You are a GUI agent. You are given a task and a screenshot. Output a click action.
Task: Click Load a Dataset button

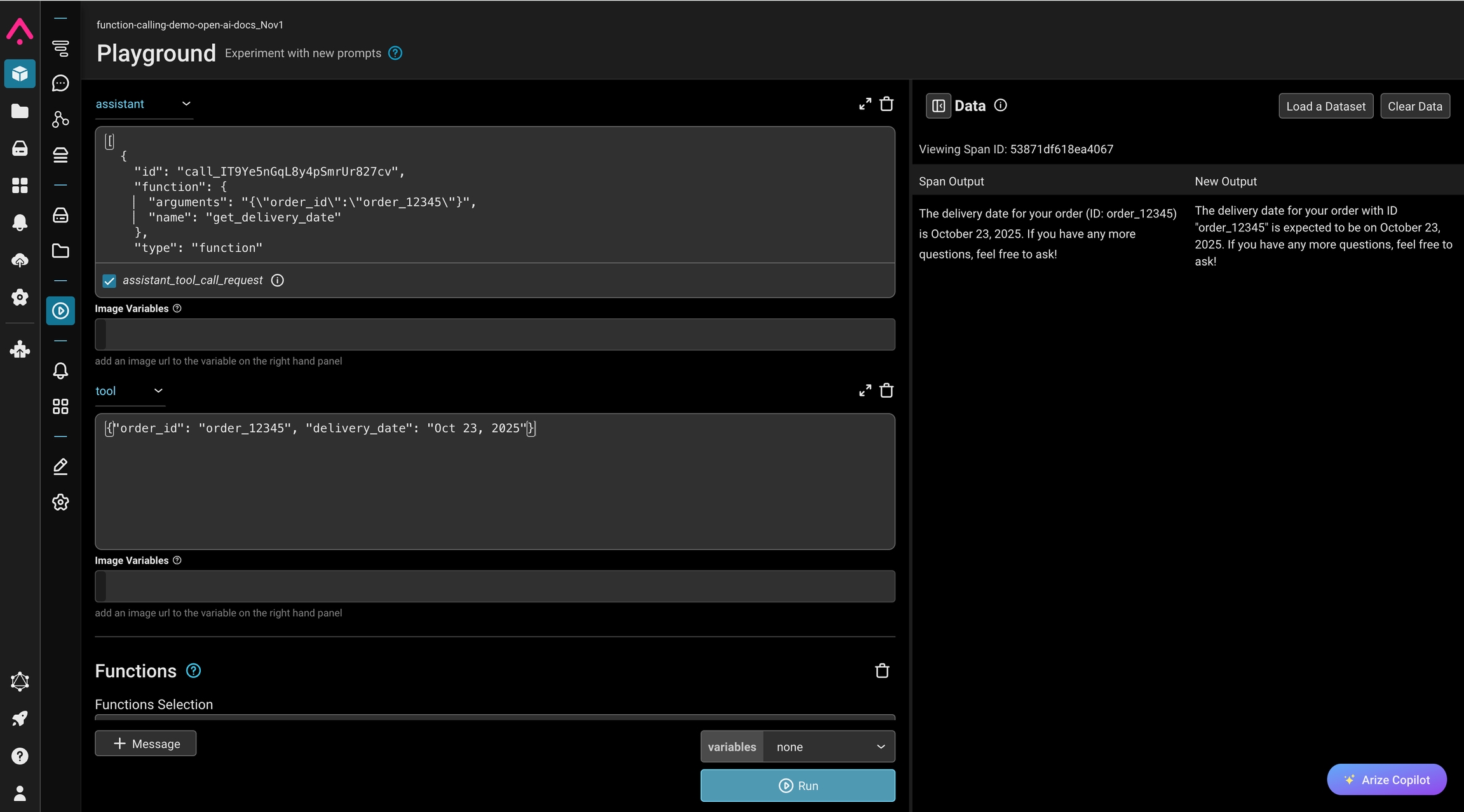pyautogui.click(x=1325, y=107)
